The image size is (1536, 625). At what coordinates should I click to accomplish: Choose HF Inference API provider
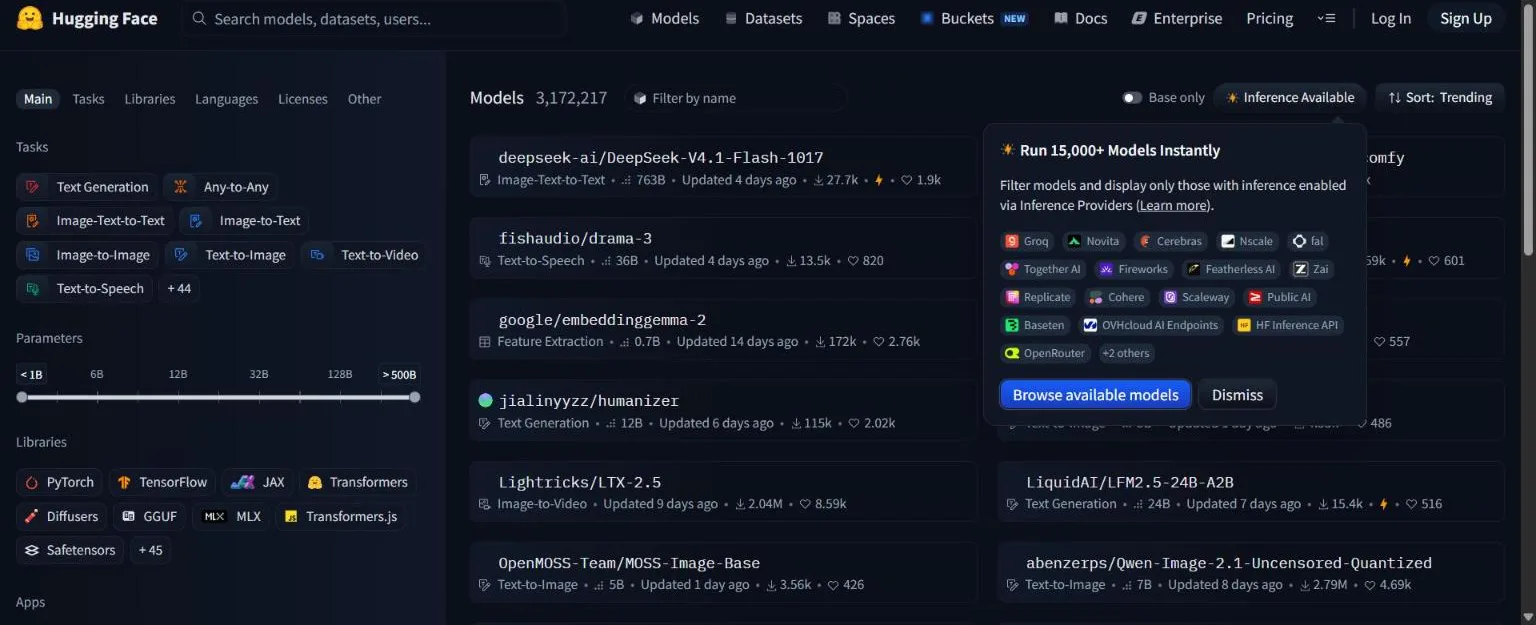(x=1288, y=325)
